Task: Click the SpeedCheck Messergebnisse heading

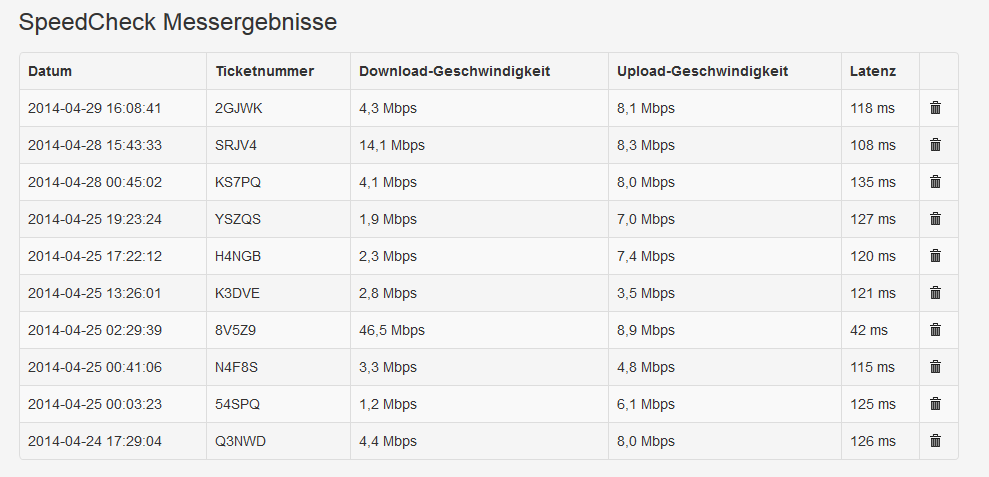Action: click(178, 22)
